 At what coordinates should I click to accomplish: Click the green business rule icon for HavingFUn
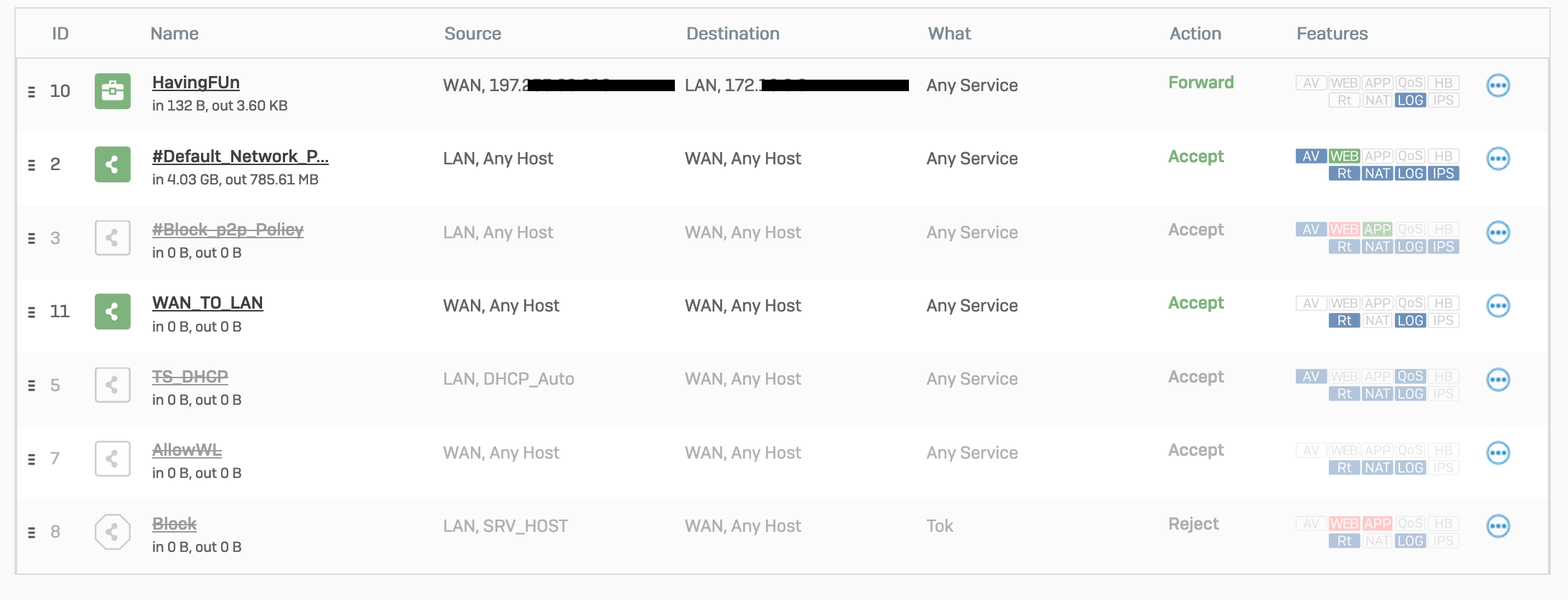pyautogui.click(x=113, y=91)
